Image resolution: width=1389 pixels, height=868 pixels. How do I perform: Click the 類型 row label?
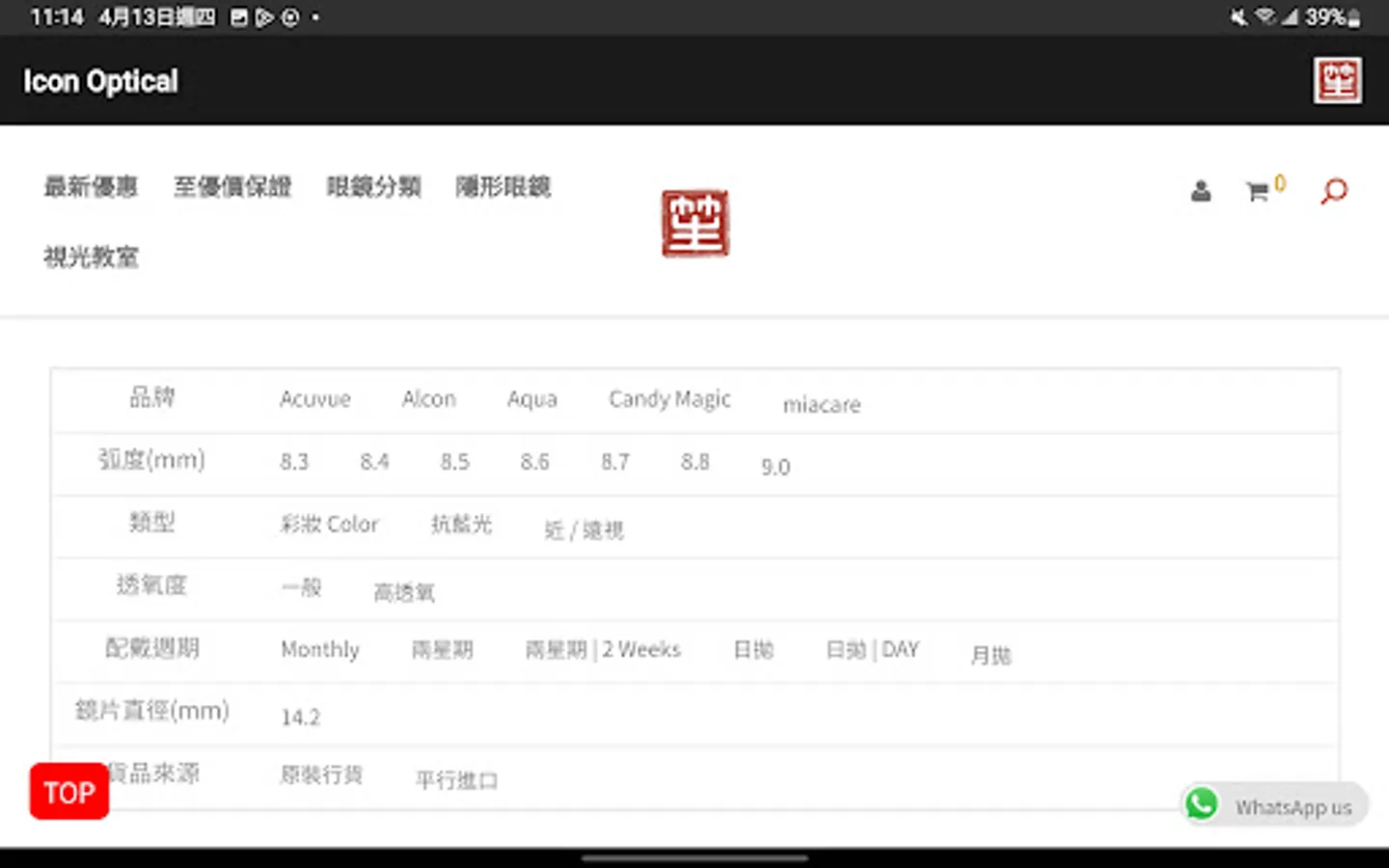(151, 522)
